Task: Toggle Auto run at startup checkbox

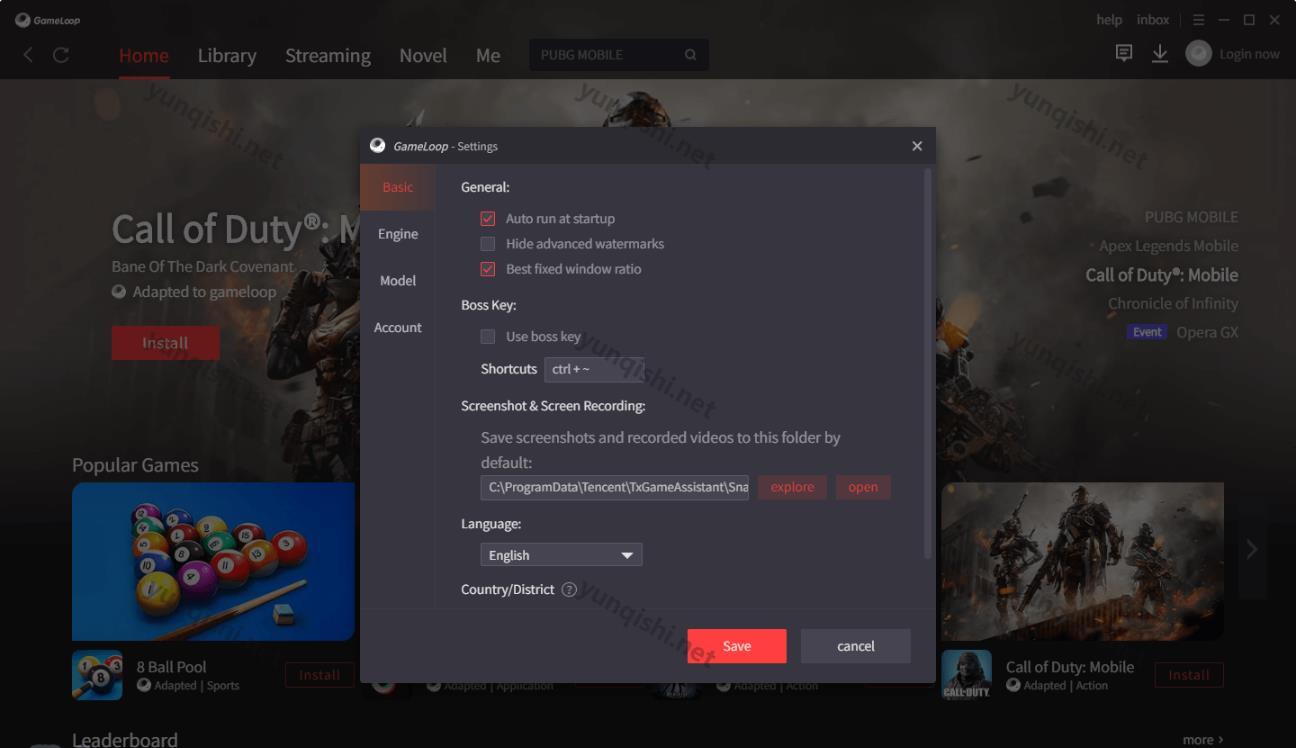Action: (x=488, y=219)
